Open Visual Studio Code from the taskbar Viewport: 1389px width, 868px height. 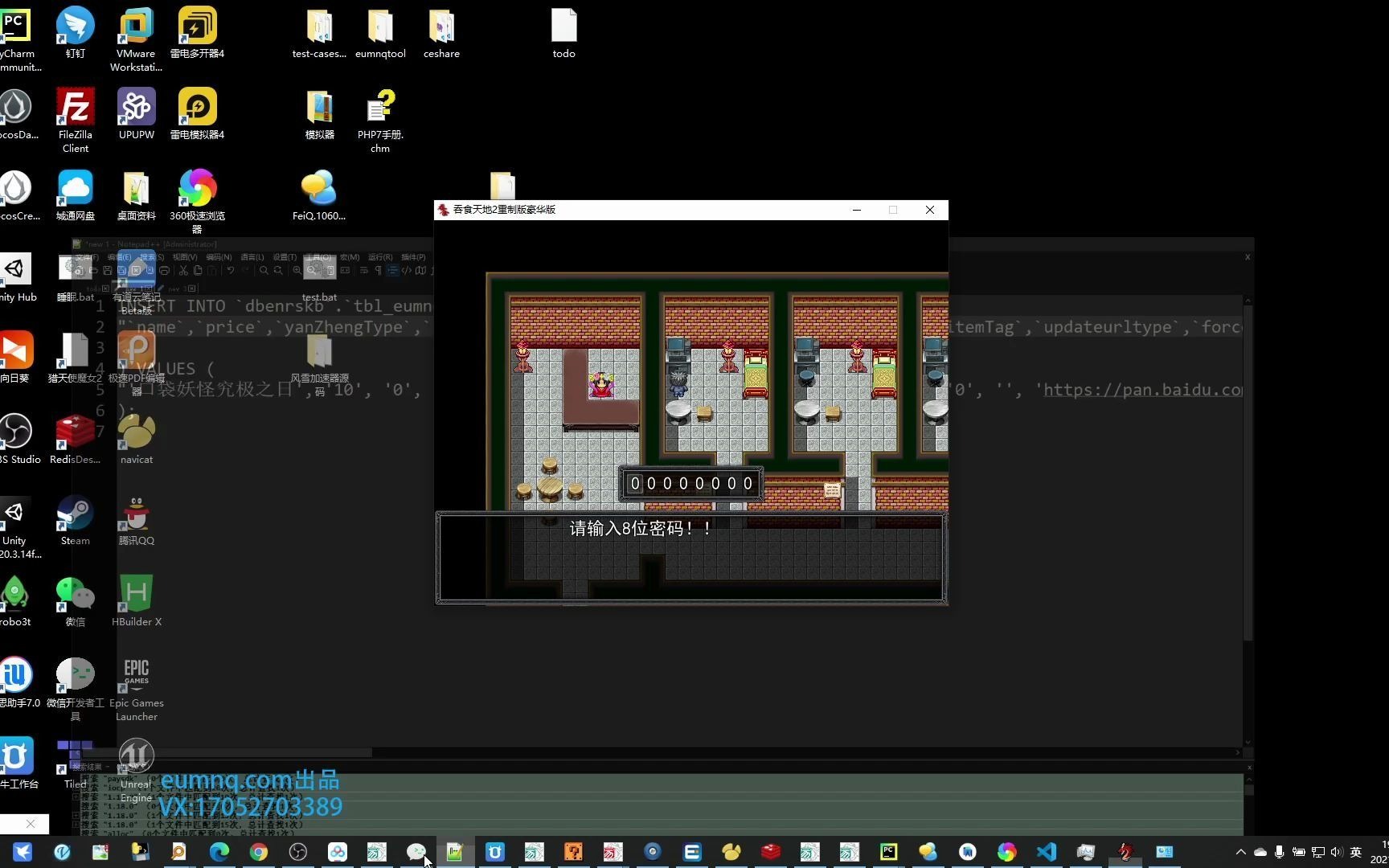pos(1046,852)
